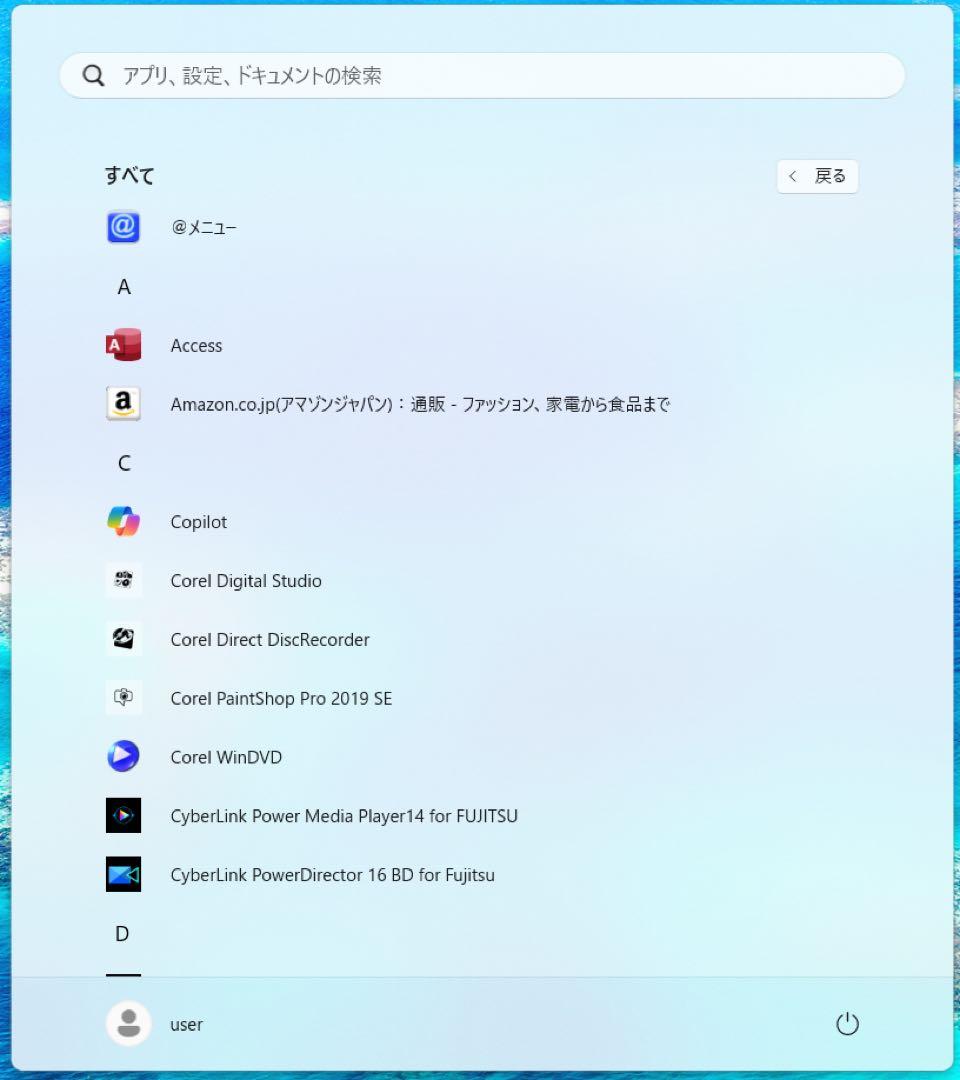Launch Corel PaintShop Pro 2019 SE icon
This screenshot has height=1080, width=960.
[x=123, y=698]
